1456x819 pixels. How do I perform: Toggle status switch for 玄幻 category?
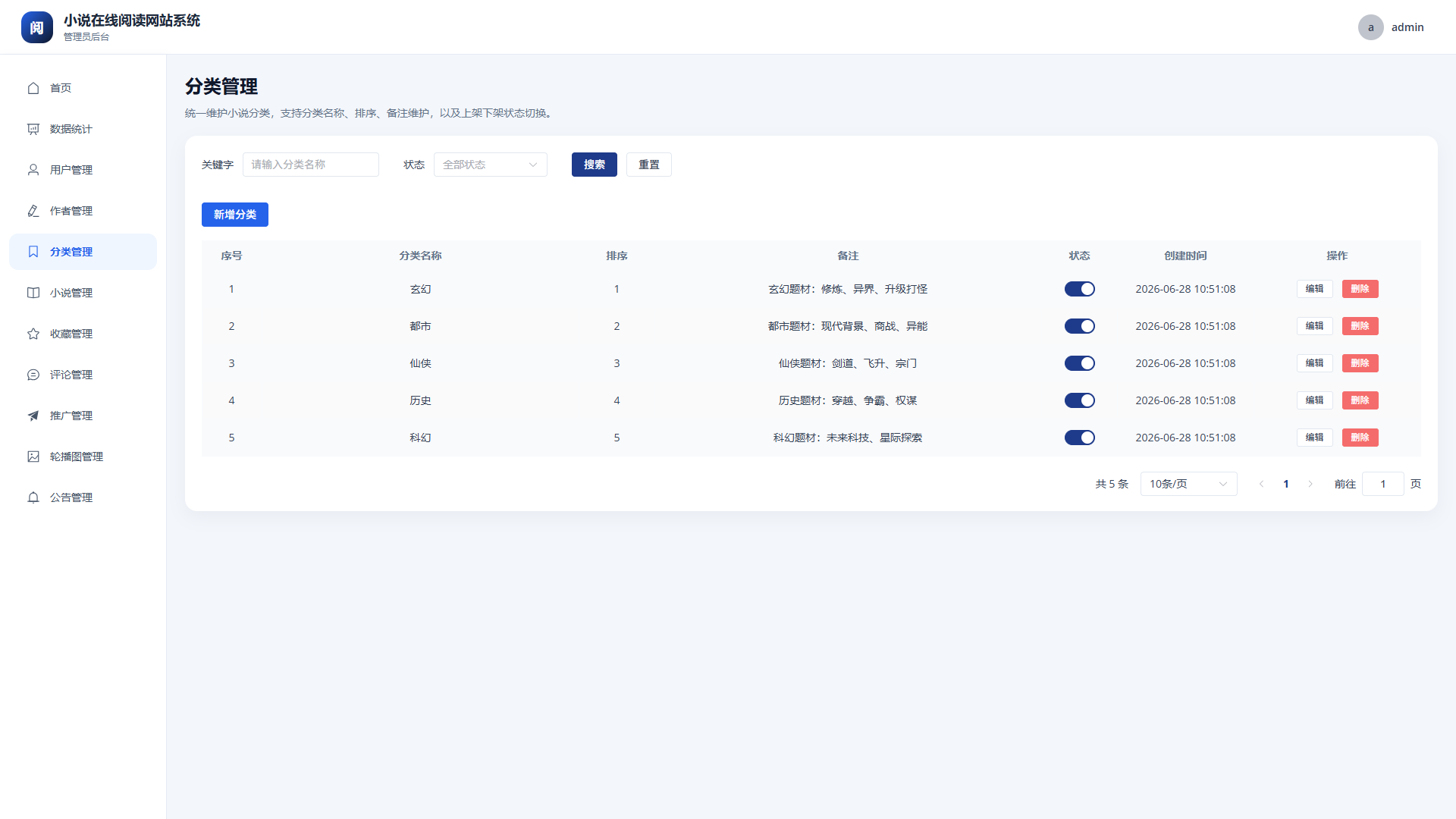[x=1079, y=289]
